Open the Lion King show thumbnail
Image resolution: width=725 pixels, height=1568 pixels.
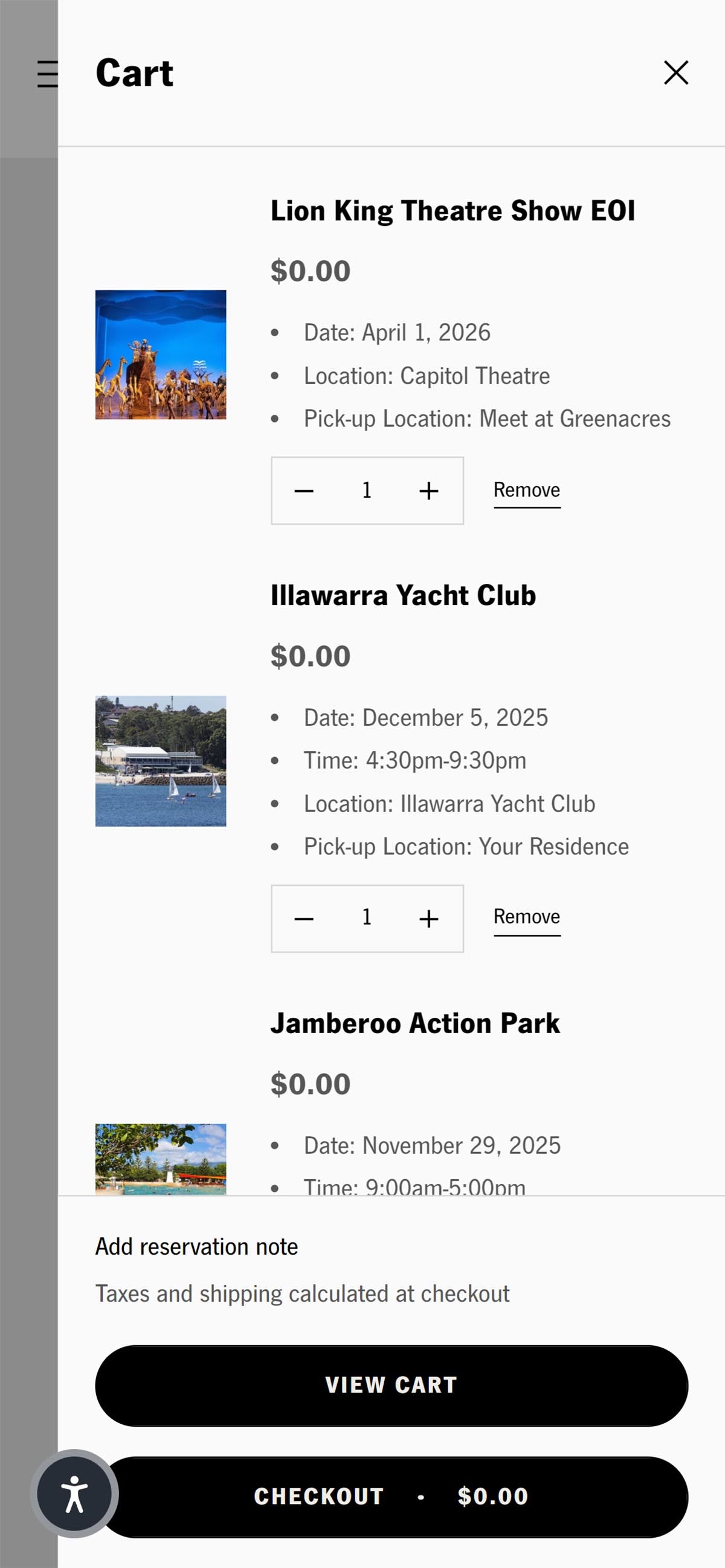click(x=161, y=354)
